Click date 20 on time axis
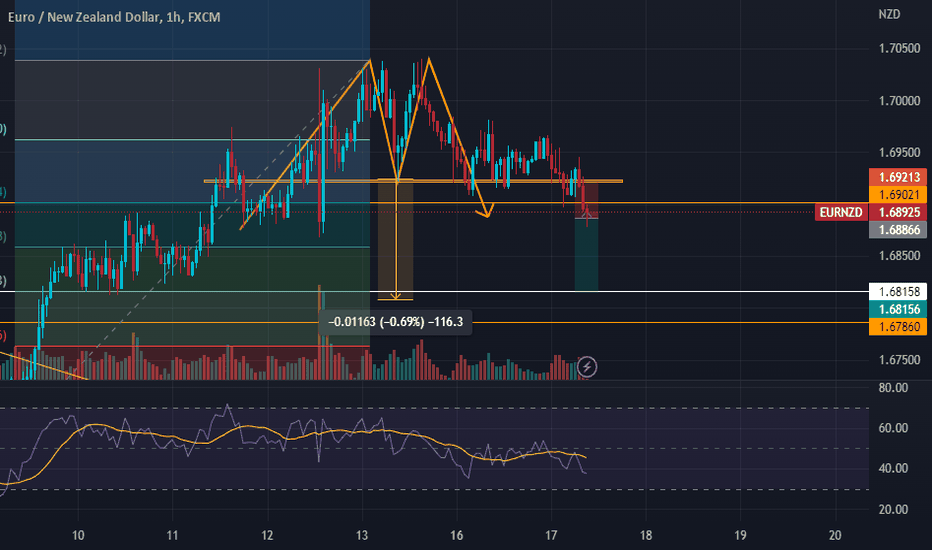 pos(835,535)
